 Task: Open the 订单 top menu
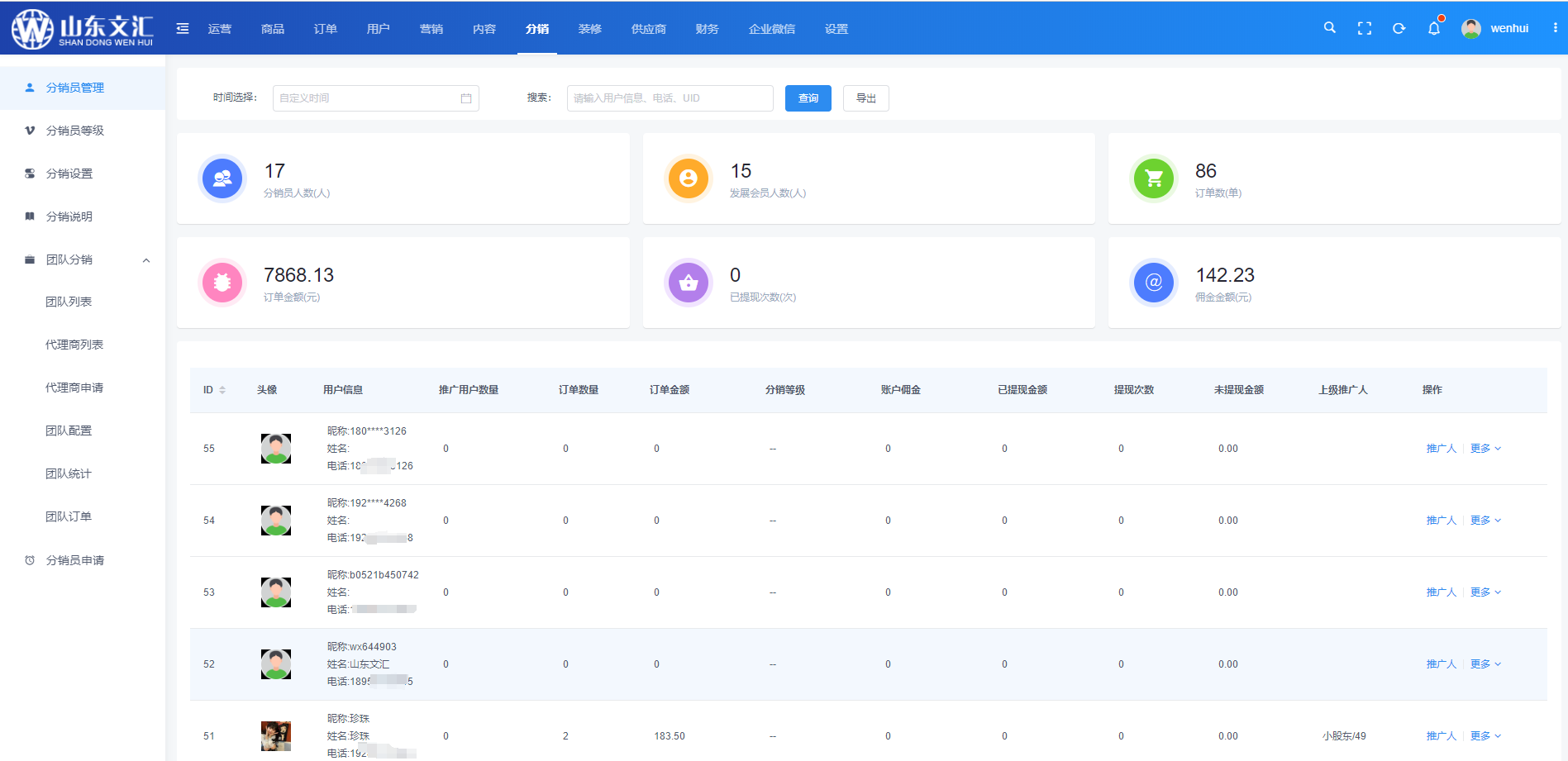pyautogui.click(x=326, y=29)
